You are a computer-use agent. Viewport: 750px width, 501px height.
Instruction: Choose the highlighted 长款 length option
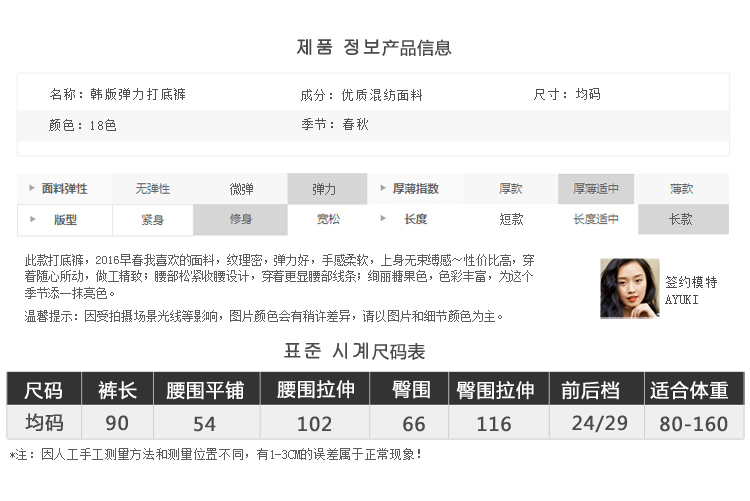click(x=682, y=219)
